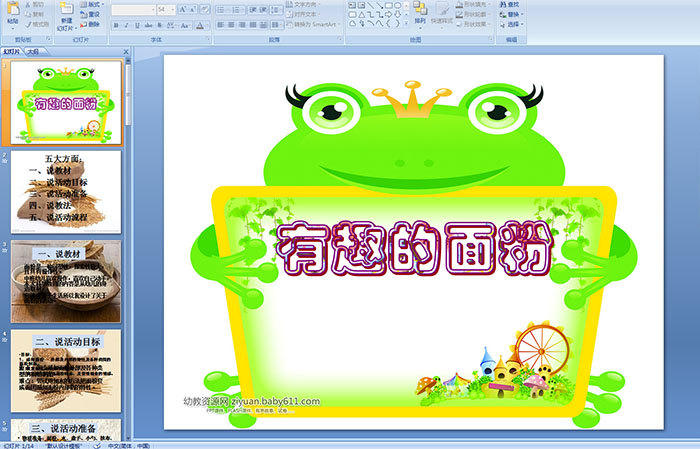Select the Oval shape in gallery

coord(397,5)
